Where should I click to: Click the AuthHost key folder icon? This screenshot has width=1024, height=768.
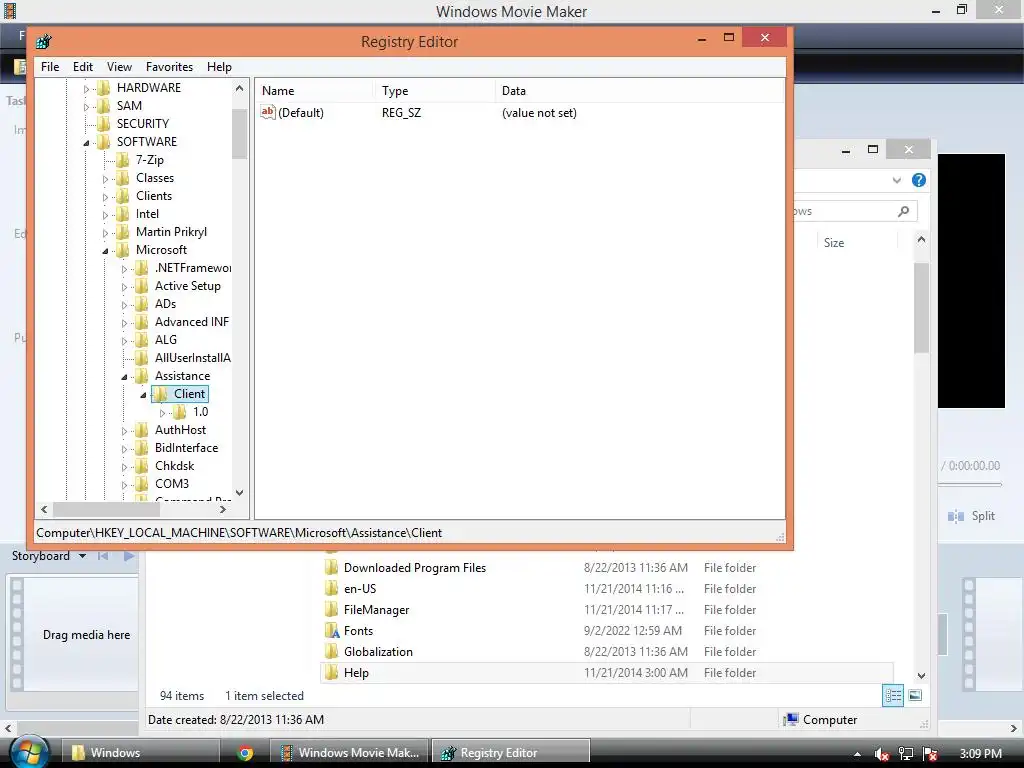pos(141,430)
